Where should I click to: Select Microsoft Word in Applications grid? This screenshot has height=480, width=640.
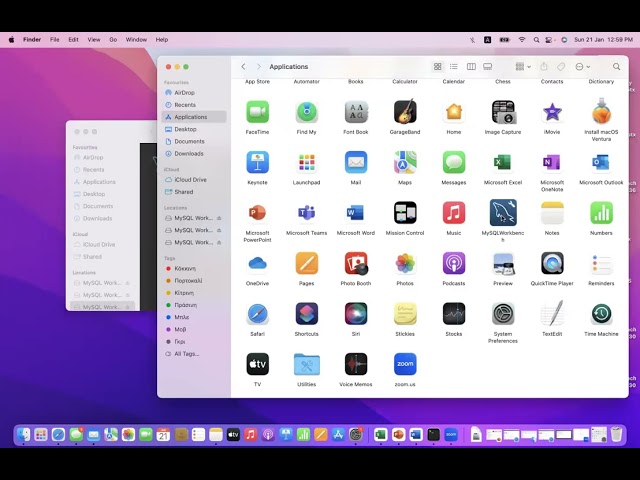[356, 213]
